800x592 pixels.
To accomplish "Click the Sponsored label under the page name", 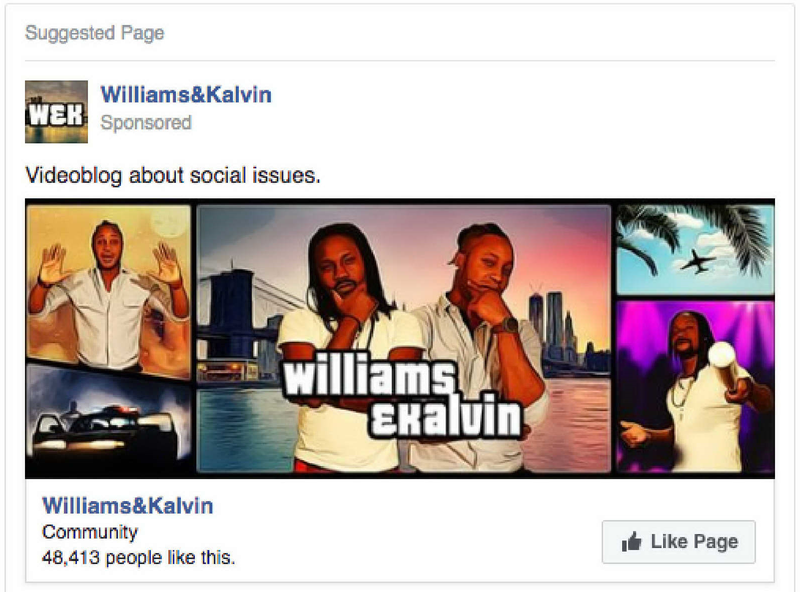I will 146,123.
